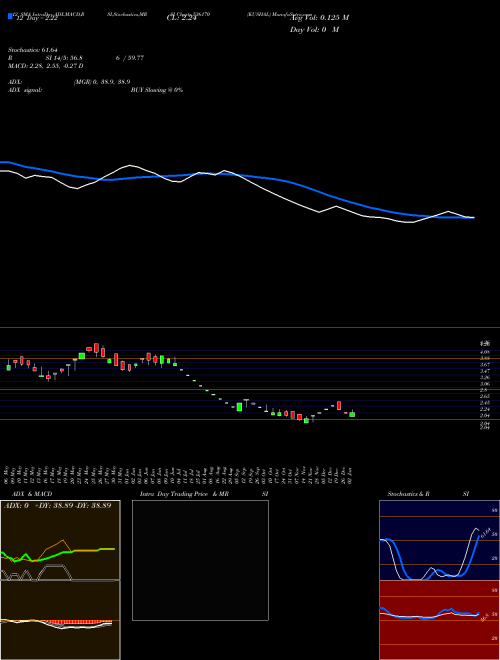Click 'BUY Slowing @ 0%' signal text
The image size is (500, 660).
pyautogui.click(x=157, y=90)
